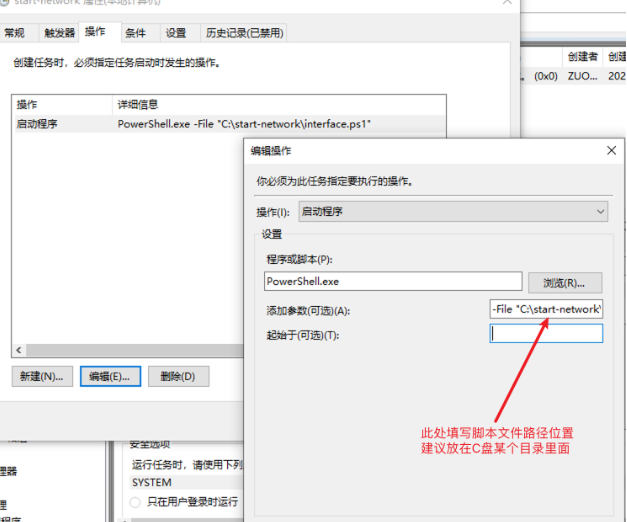Switch to the 常规 tab
The height and width of the screenshot is (522, 627).
pyautogui.click(x=14, y=33)
